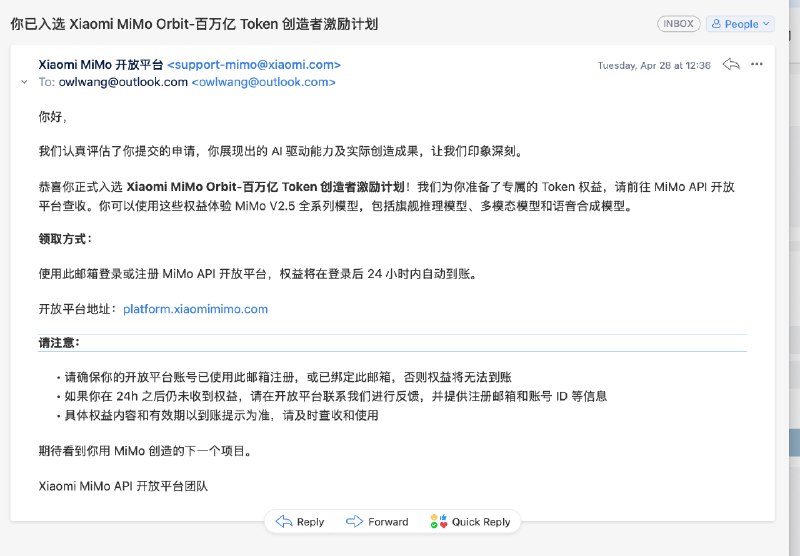Click the Reply button at bottom
The image size is (800, 556).
pos(300,522)
